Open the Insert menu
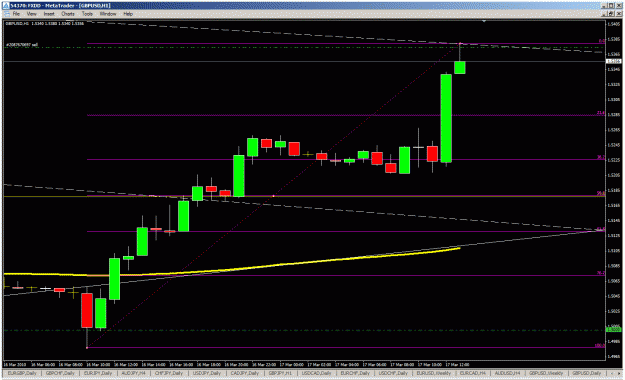Viewport: 625px width, 380px height. (49, 14)
